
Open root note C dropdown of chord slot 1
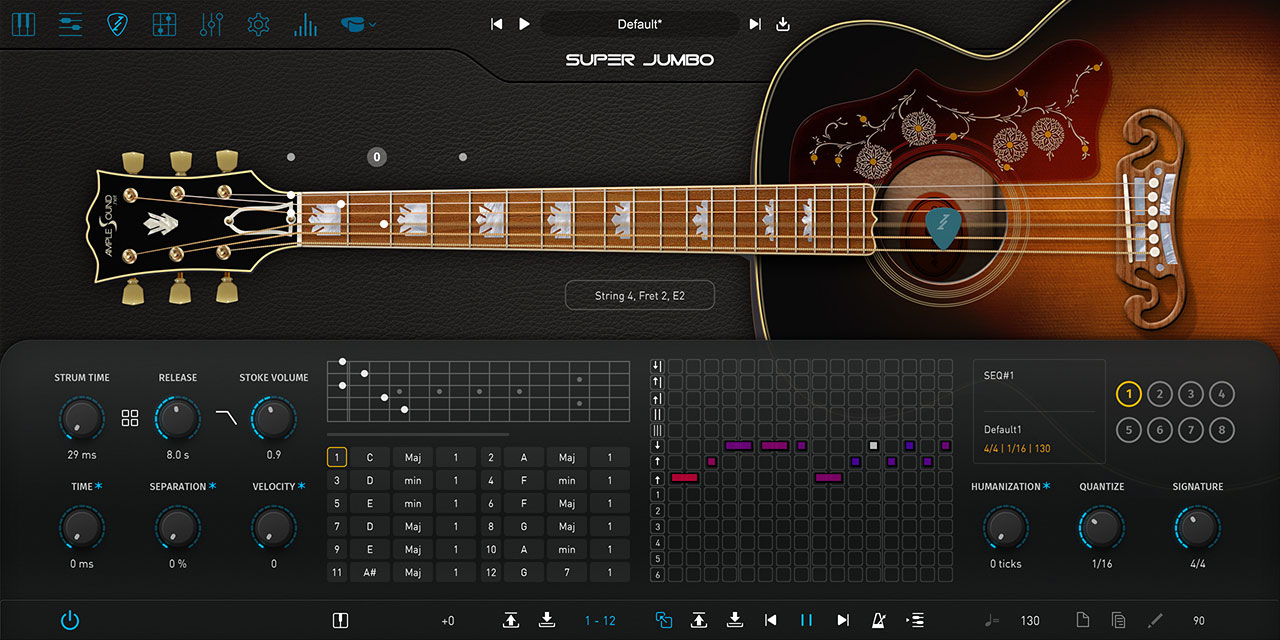[370, 457]
